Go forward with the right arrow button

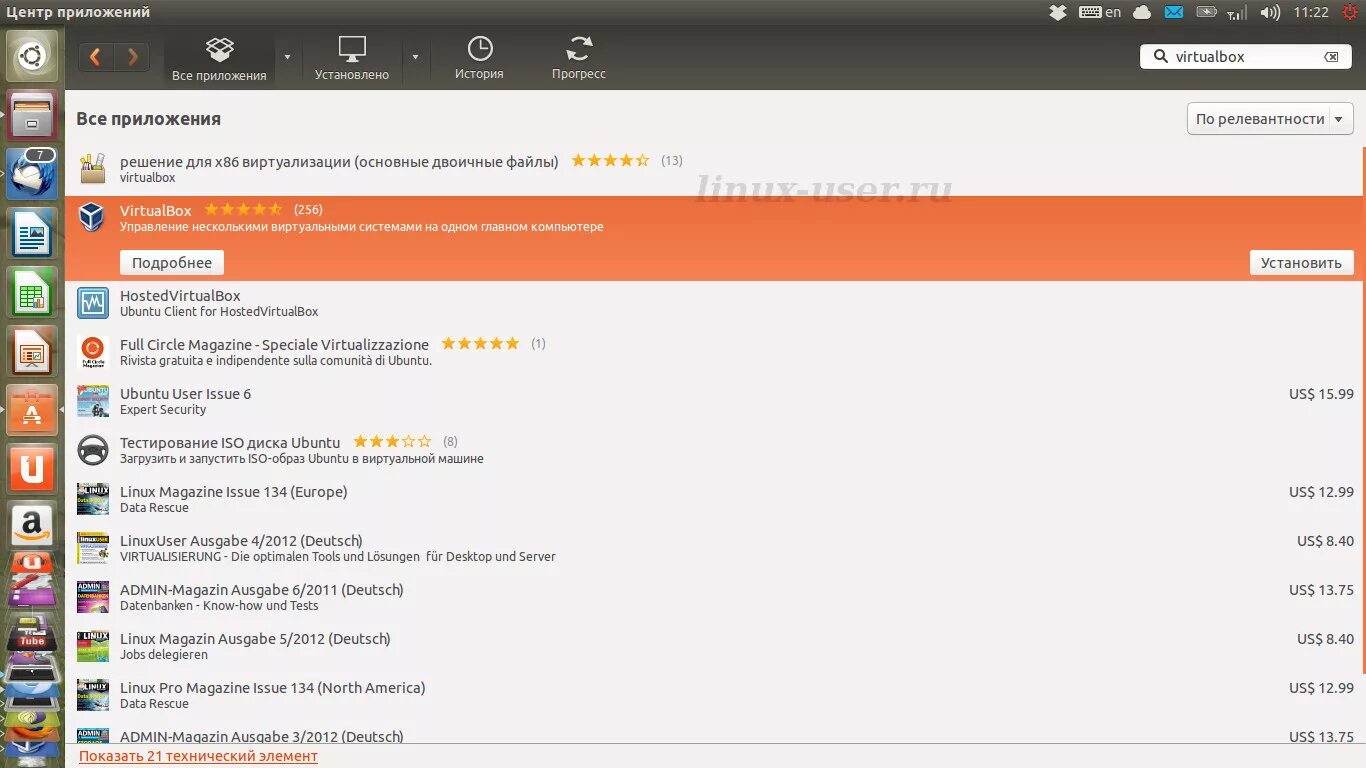(x=132, y=57)
